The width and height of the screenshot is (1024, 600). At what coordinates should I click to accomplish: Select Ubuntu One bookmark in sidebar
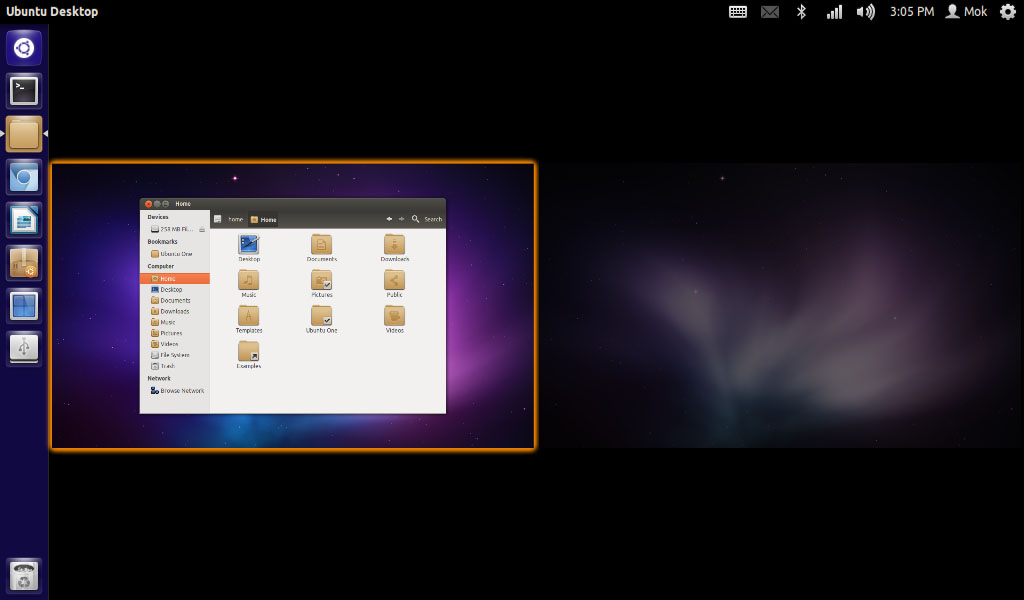[x=171, y=254]
